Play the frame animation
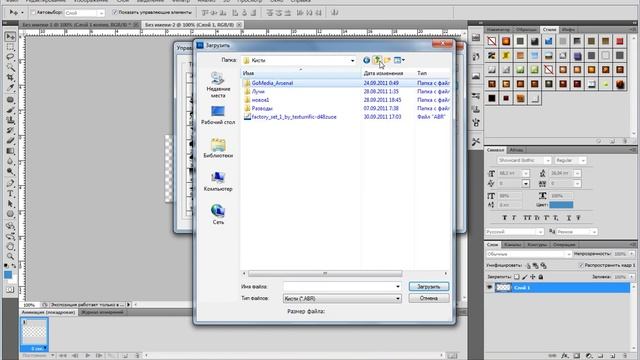The width and height of the screenshot is (640, 360). (87, 356)
